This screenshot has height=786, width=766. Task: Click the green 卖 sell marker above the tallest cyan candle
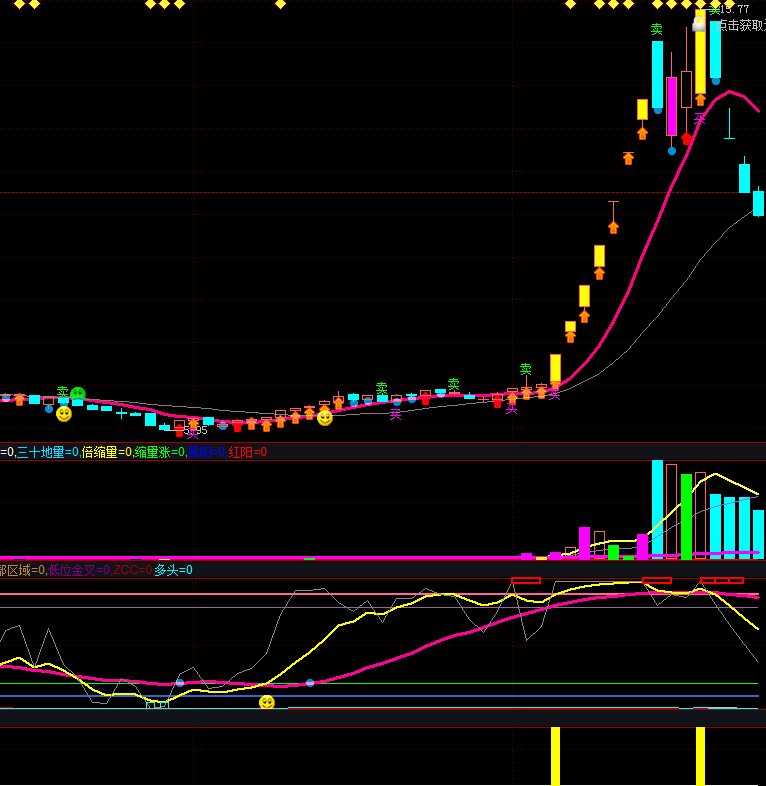pos(657,30)
